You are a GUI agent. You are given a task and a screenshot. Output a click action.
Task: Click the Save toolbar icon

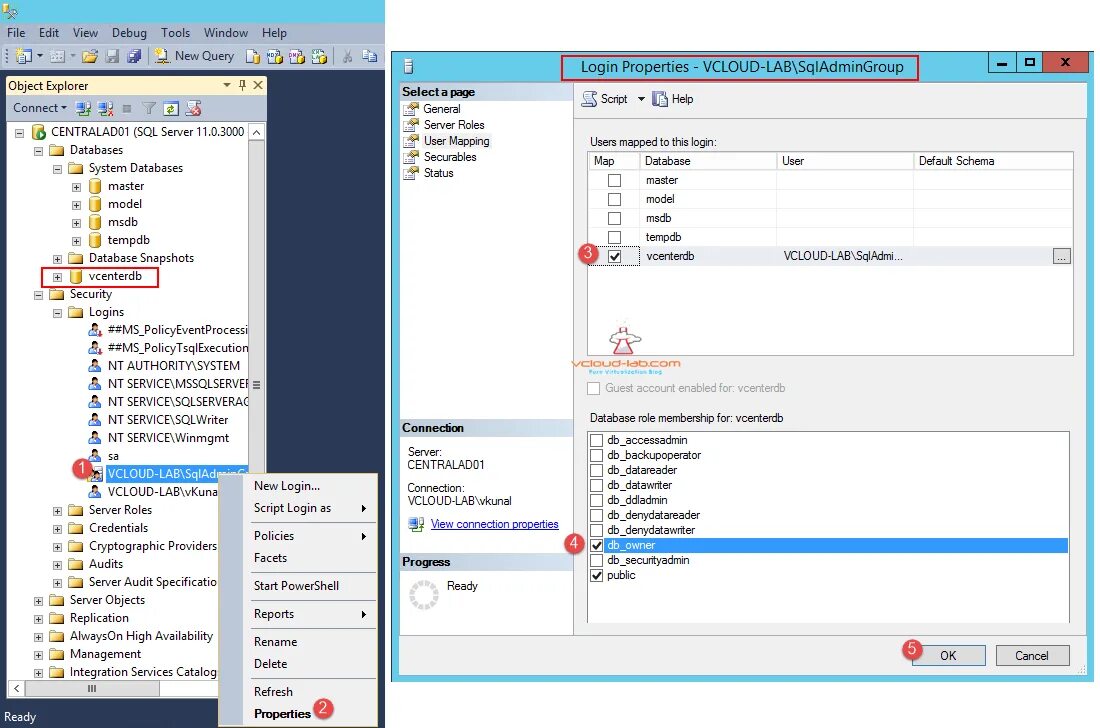pos(113,56)
